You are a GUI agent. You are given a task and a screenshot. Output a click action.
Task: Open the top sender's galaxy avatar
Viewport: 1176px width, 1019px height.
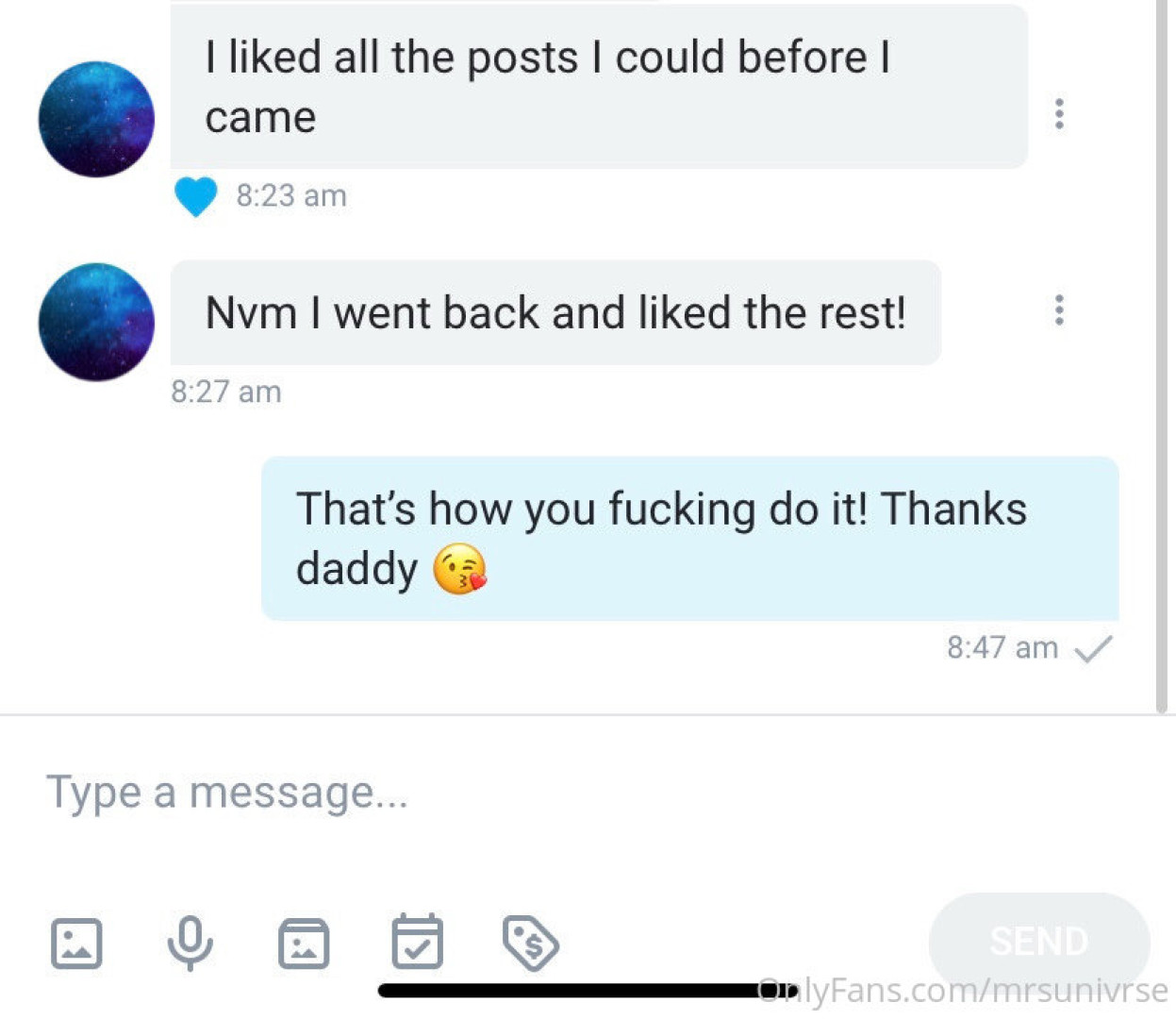click(96, 119)
